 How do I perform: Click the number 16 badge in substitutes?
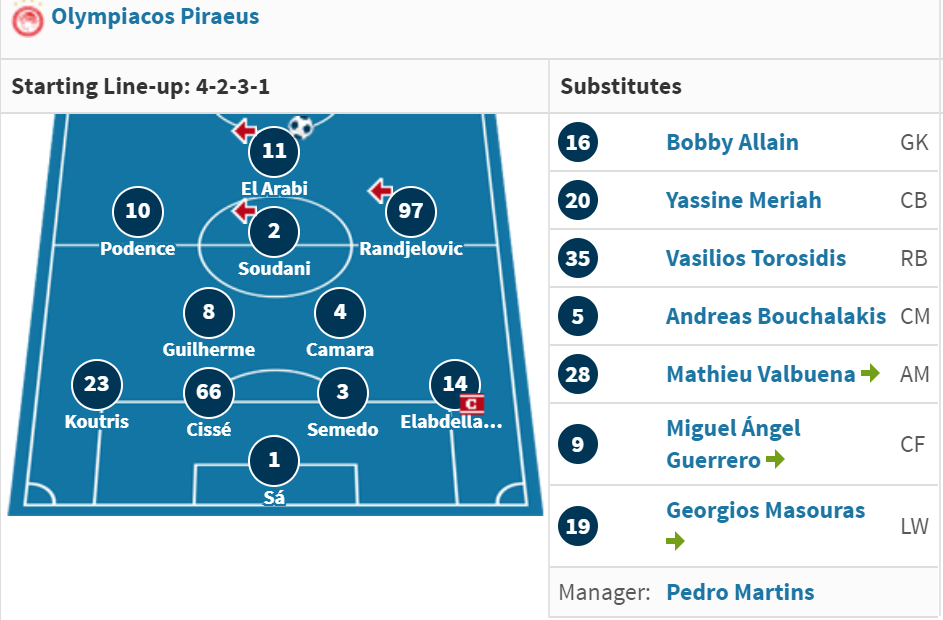(578, 143)
